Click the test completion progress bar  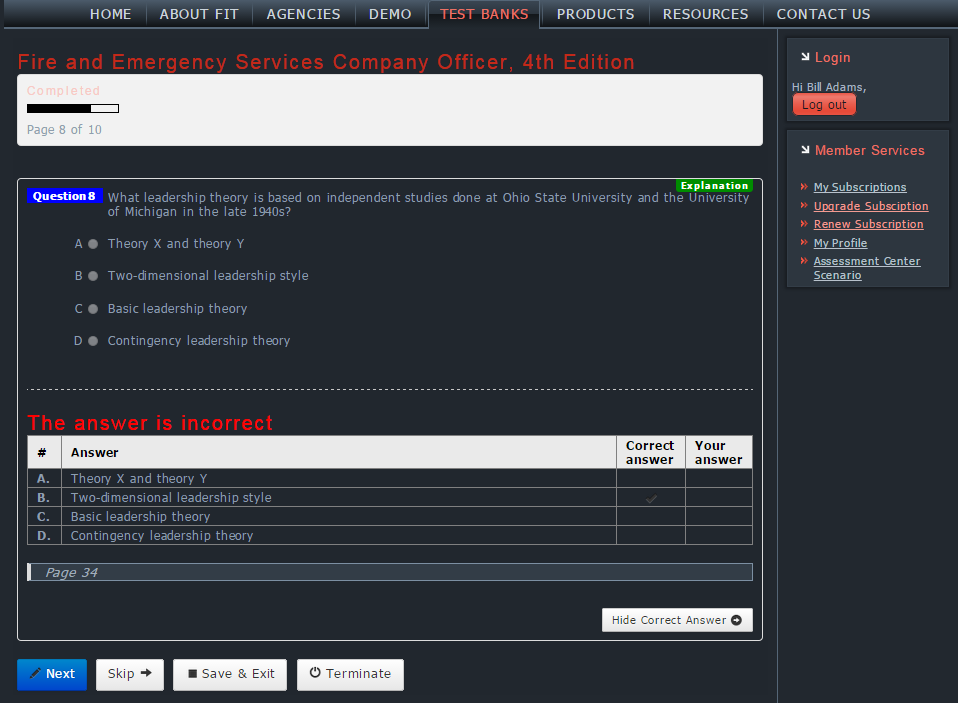(x=73, y=109)
